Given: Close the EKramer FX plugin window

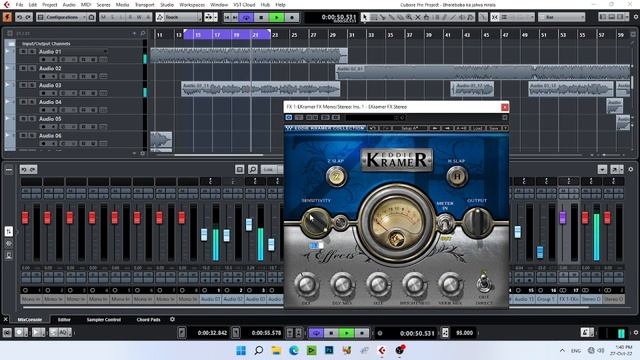Looking at the screenshot, I should tap(504, 107).
